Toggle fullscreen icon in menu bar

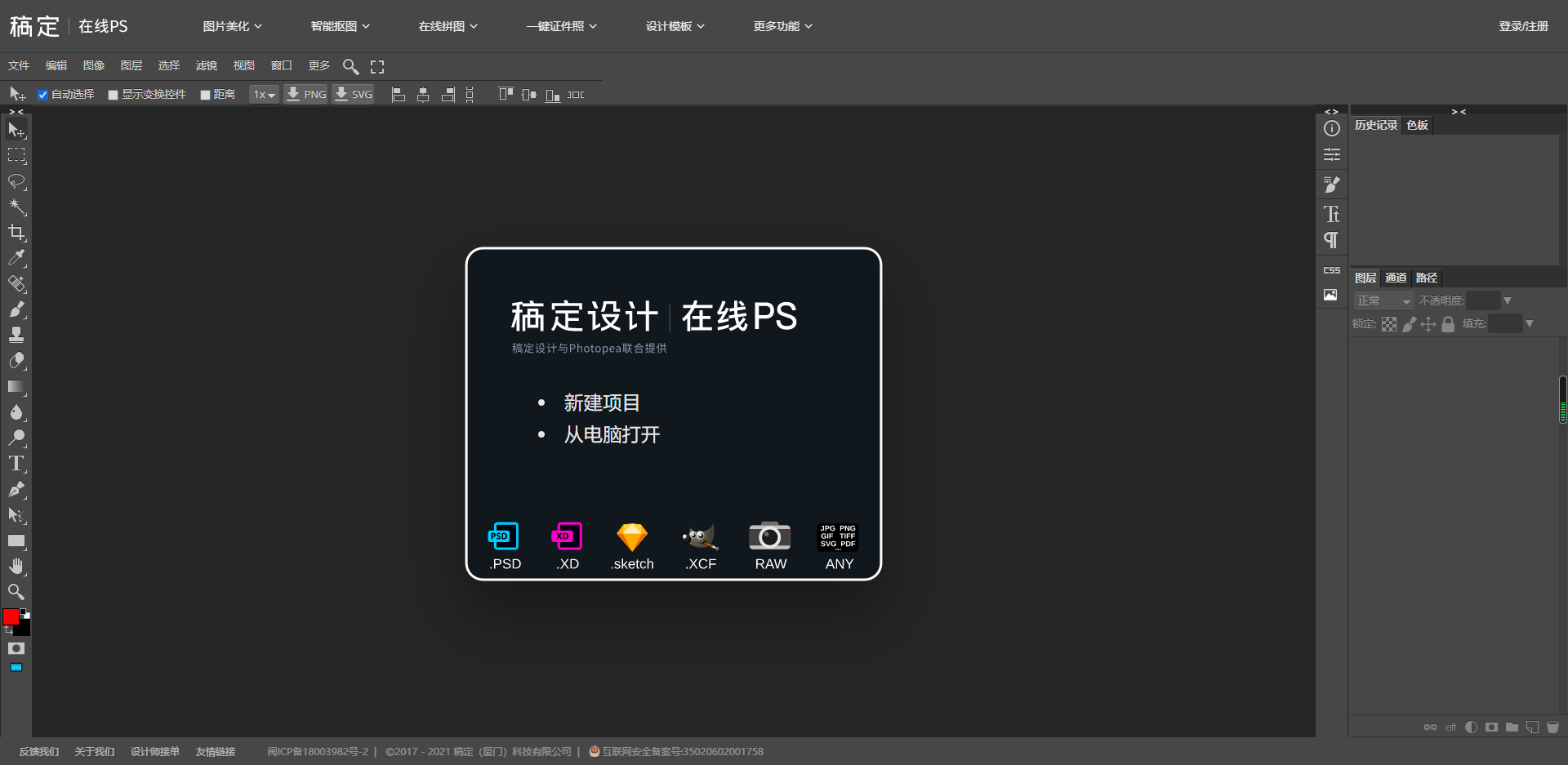377,67
